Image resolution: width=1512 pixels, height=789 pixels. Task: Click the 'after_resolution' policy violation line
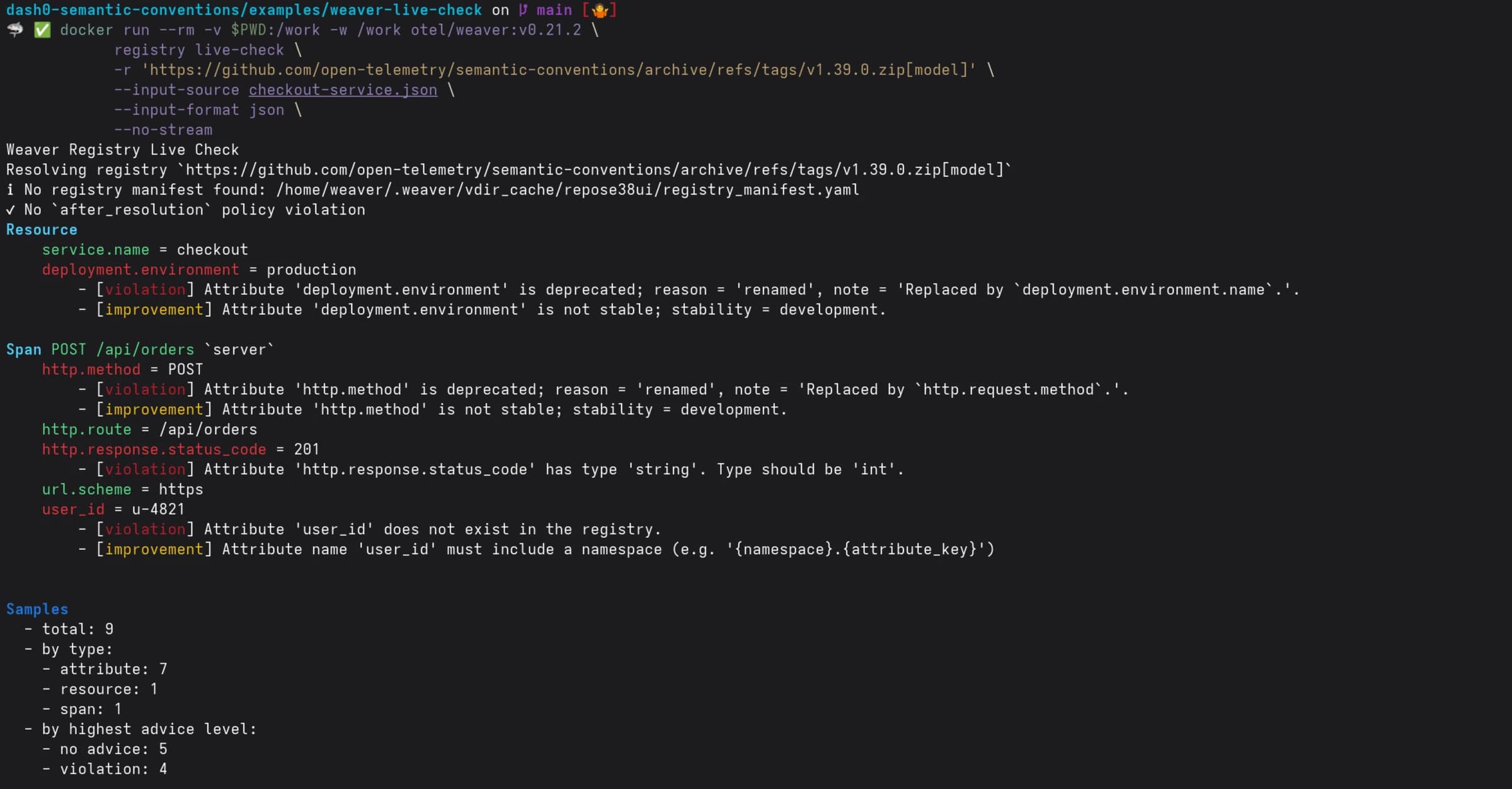(186, 210)
